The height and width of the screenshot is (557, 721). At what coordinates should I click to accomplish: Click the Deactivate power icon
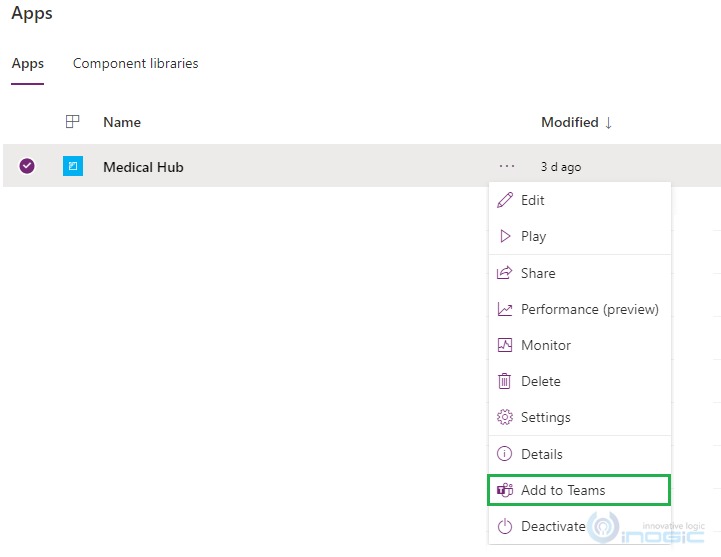tap(504, 526)
